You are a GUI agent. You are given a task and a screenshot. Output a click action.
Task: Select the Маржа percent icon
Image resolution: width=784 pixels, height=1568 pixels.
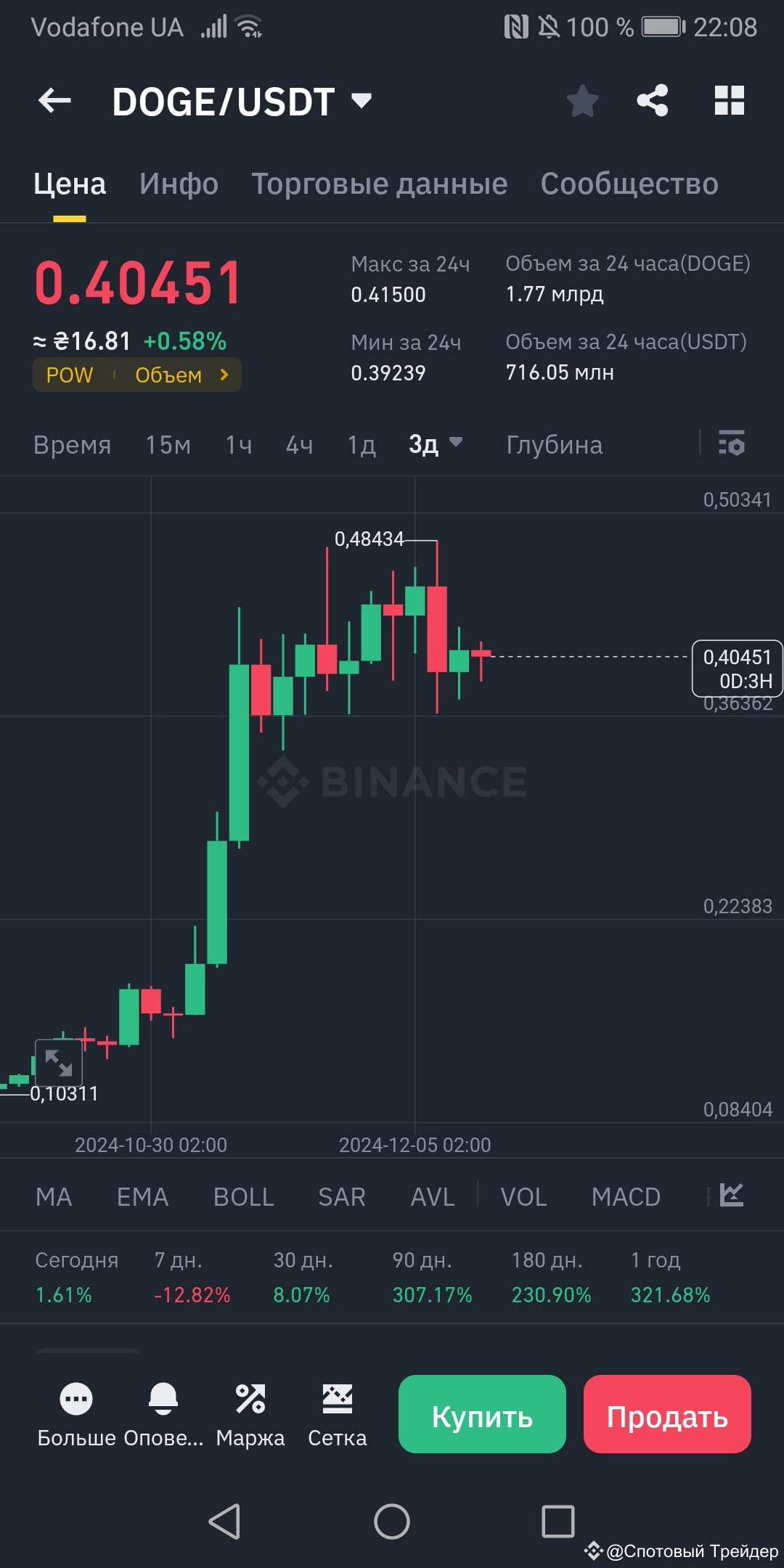[x=250, y=1399]
